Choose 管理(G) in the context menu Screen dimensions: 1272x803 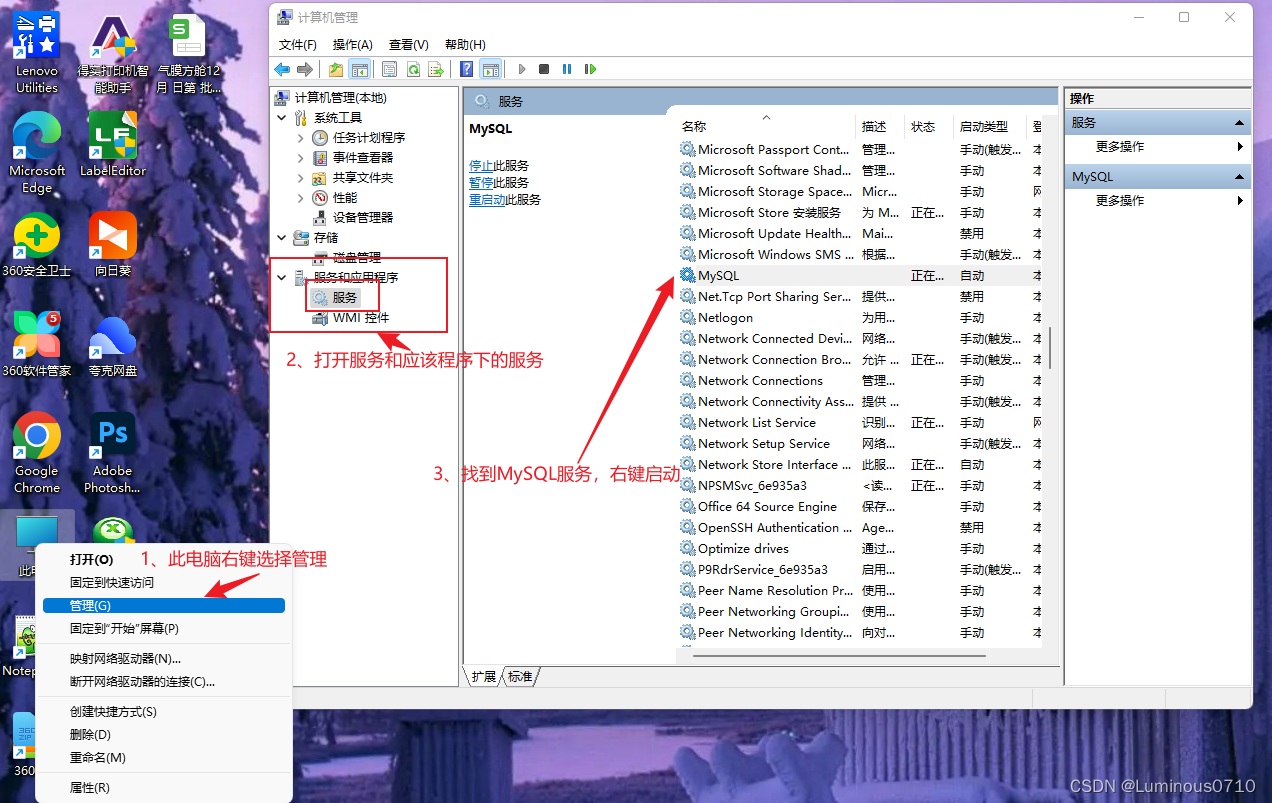point(164,606)
